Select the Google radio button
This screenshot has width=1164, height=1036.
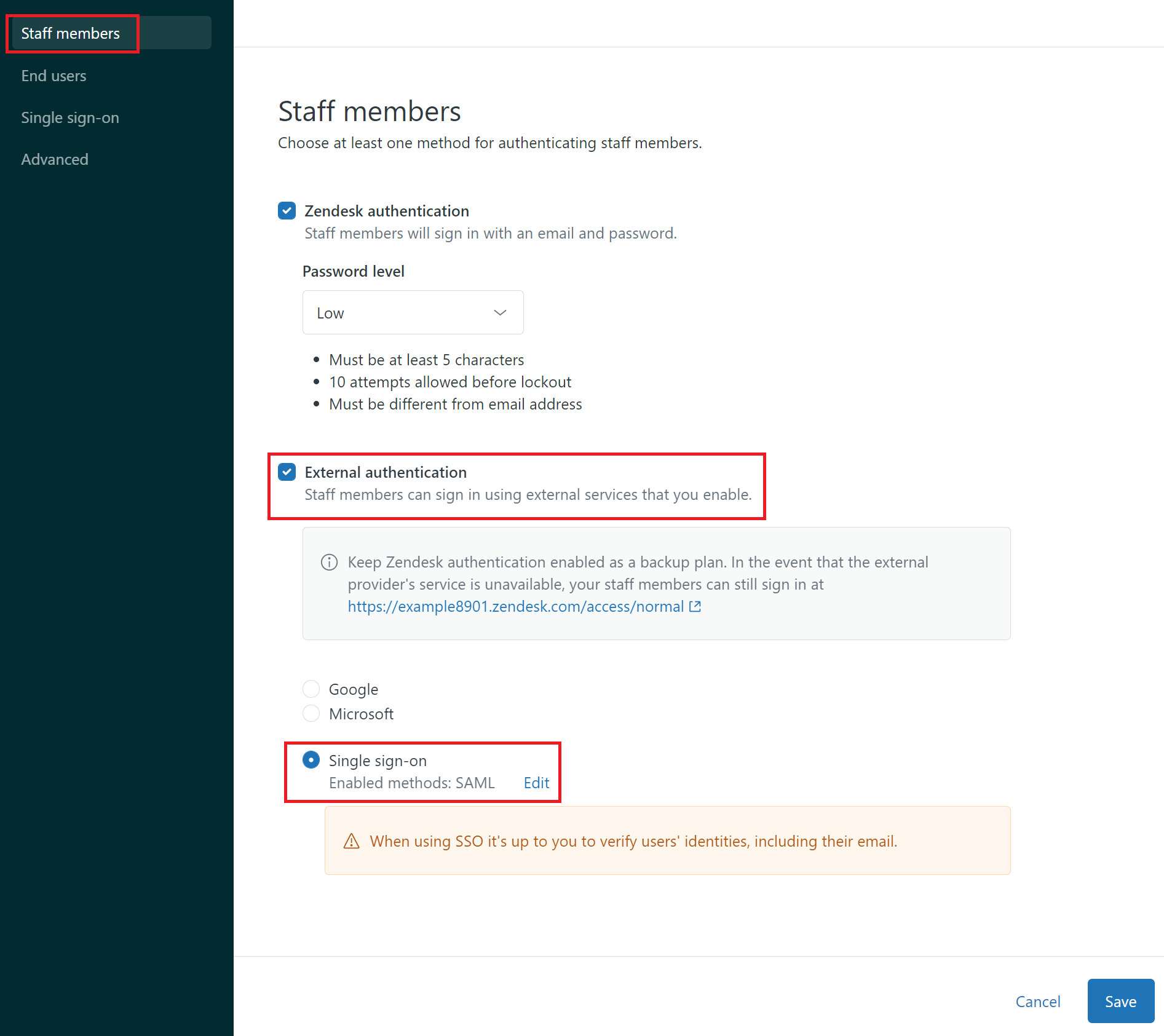tap(311, 689)
